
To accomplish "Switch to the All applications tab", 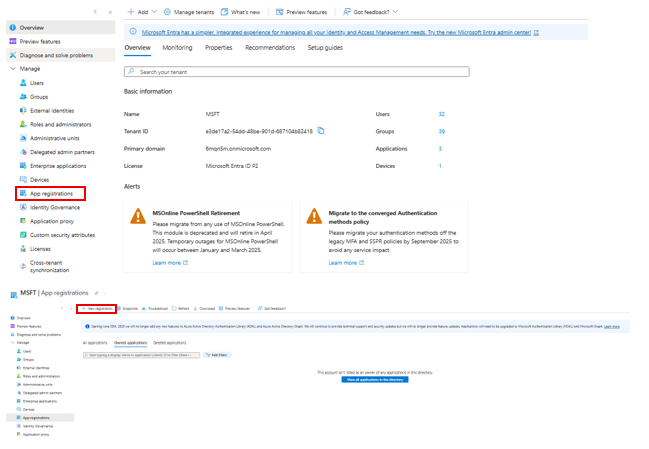I will (x=95, y=343).
